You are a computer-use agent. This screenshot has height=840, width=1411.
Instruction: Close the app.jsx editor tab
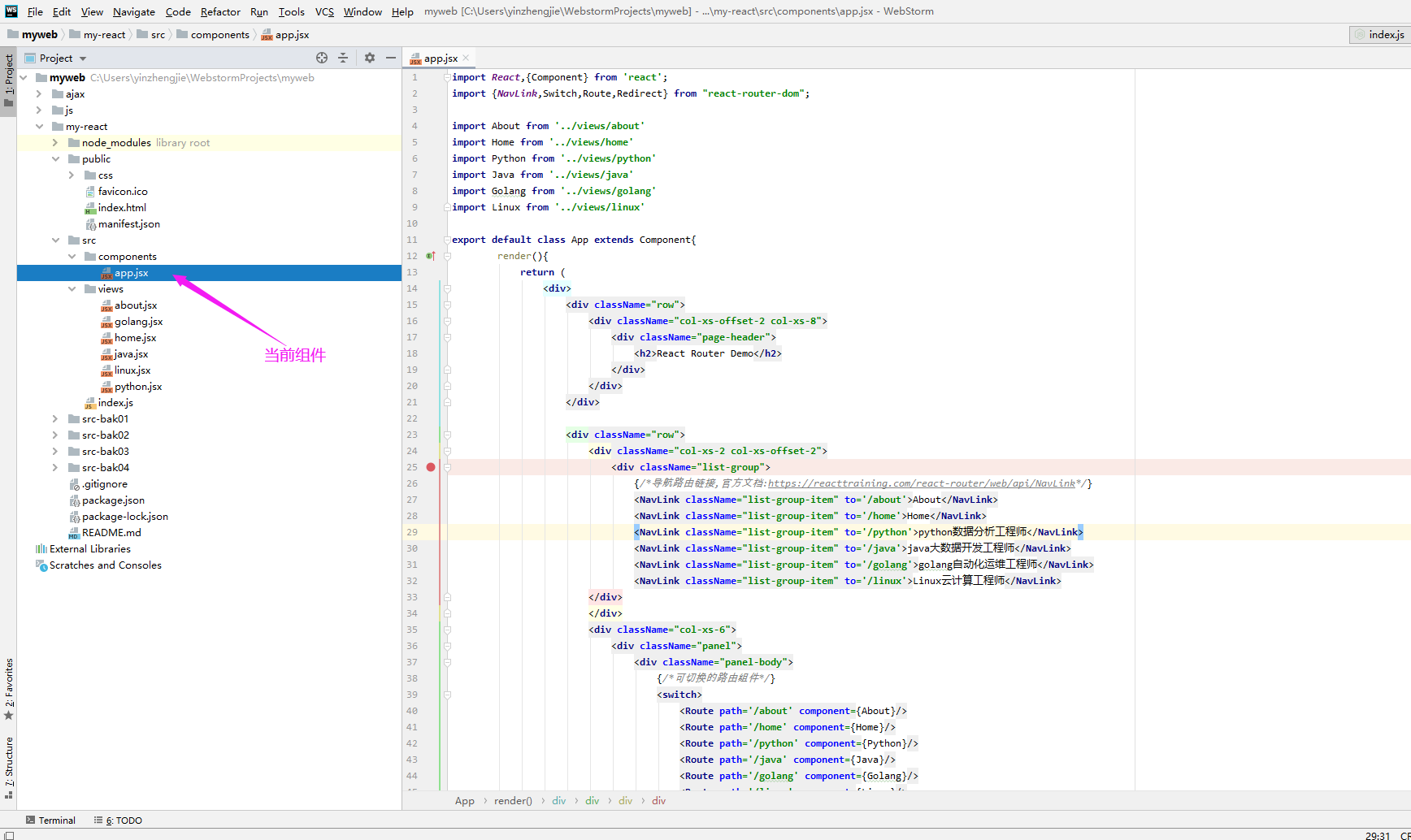[x=466, y=58]
